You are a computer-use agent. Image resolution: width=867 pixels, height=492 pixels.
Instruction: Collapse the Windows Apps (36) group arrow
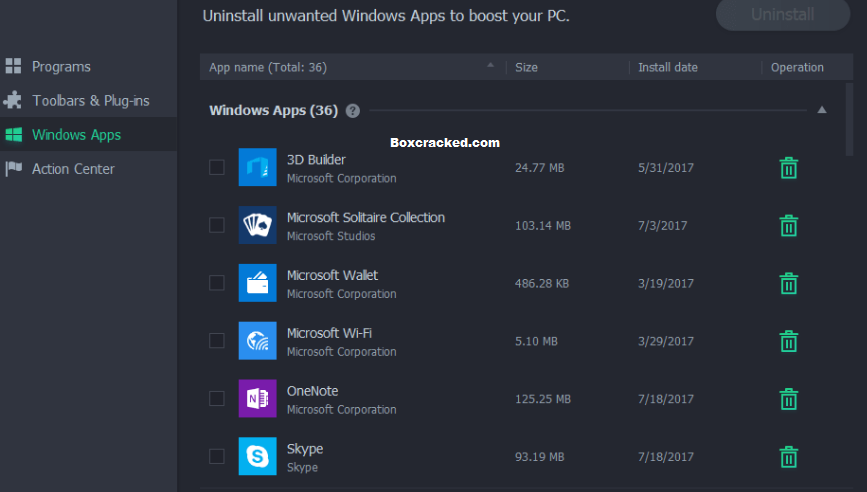822,110
